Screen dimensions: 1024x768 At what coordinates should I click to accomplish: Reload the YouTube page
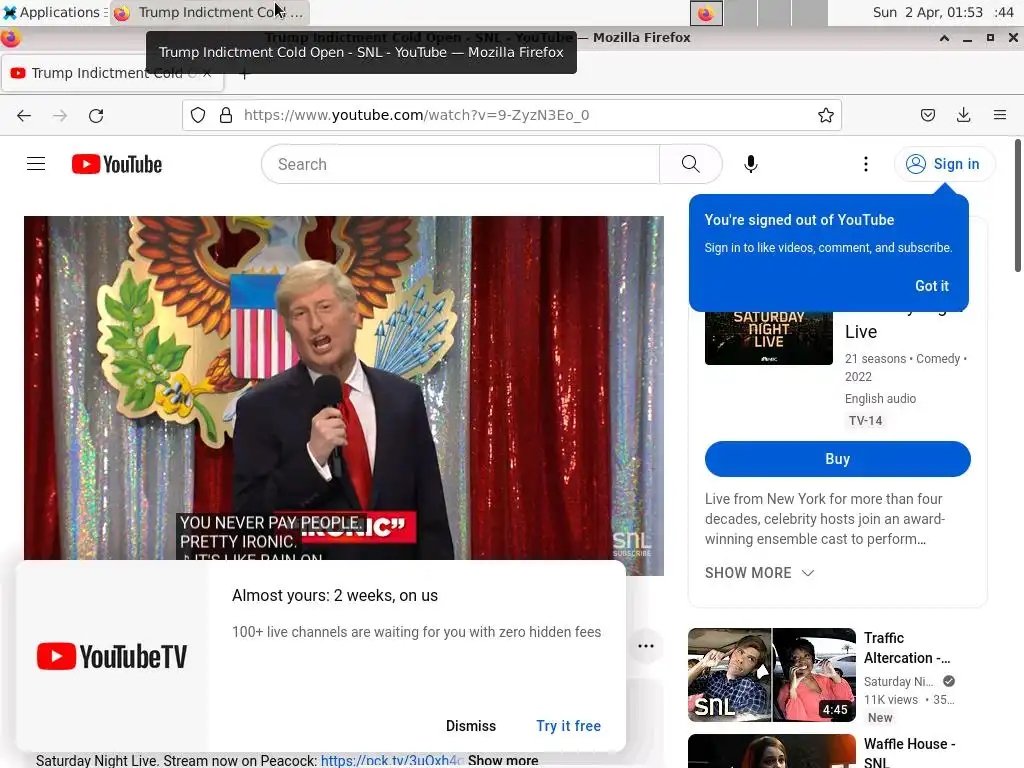[96, 116]
